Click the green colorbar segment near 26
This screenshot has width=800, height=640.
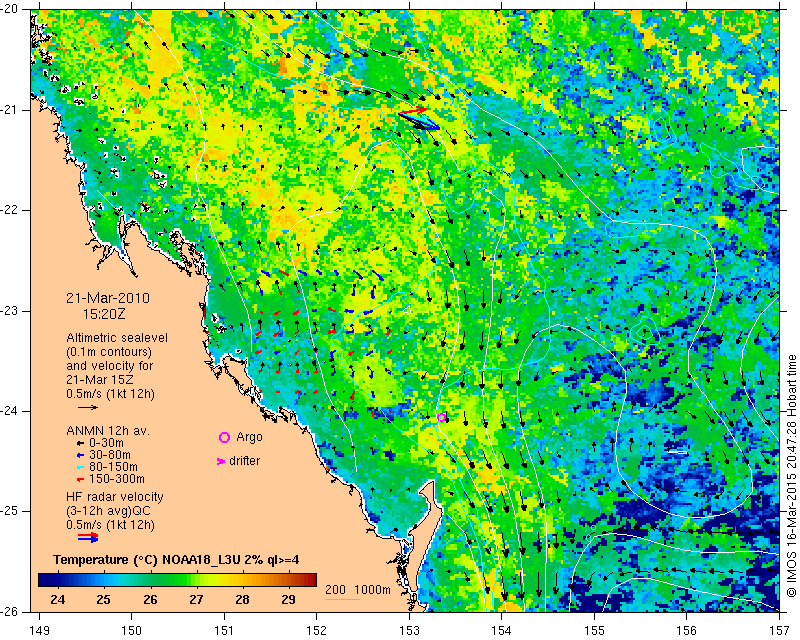pos(151,580)
